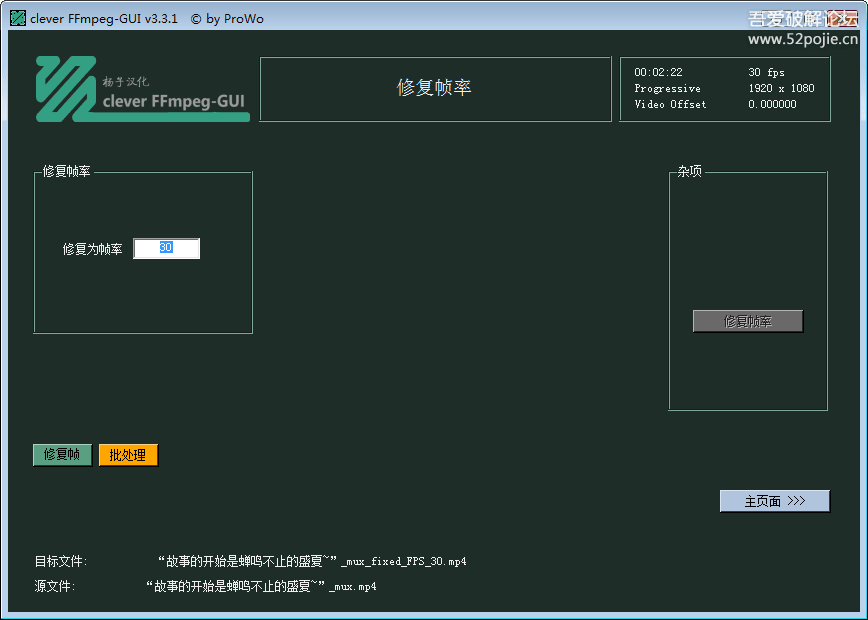Click the 源文件 label
The height and width of the screenshot is (620, 868).
(55, 586)
